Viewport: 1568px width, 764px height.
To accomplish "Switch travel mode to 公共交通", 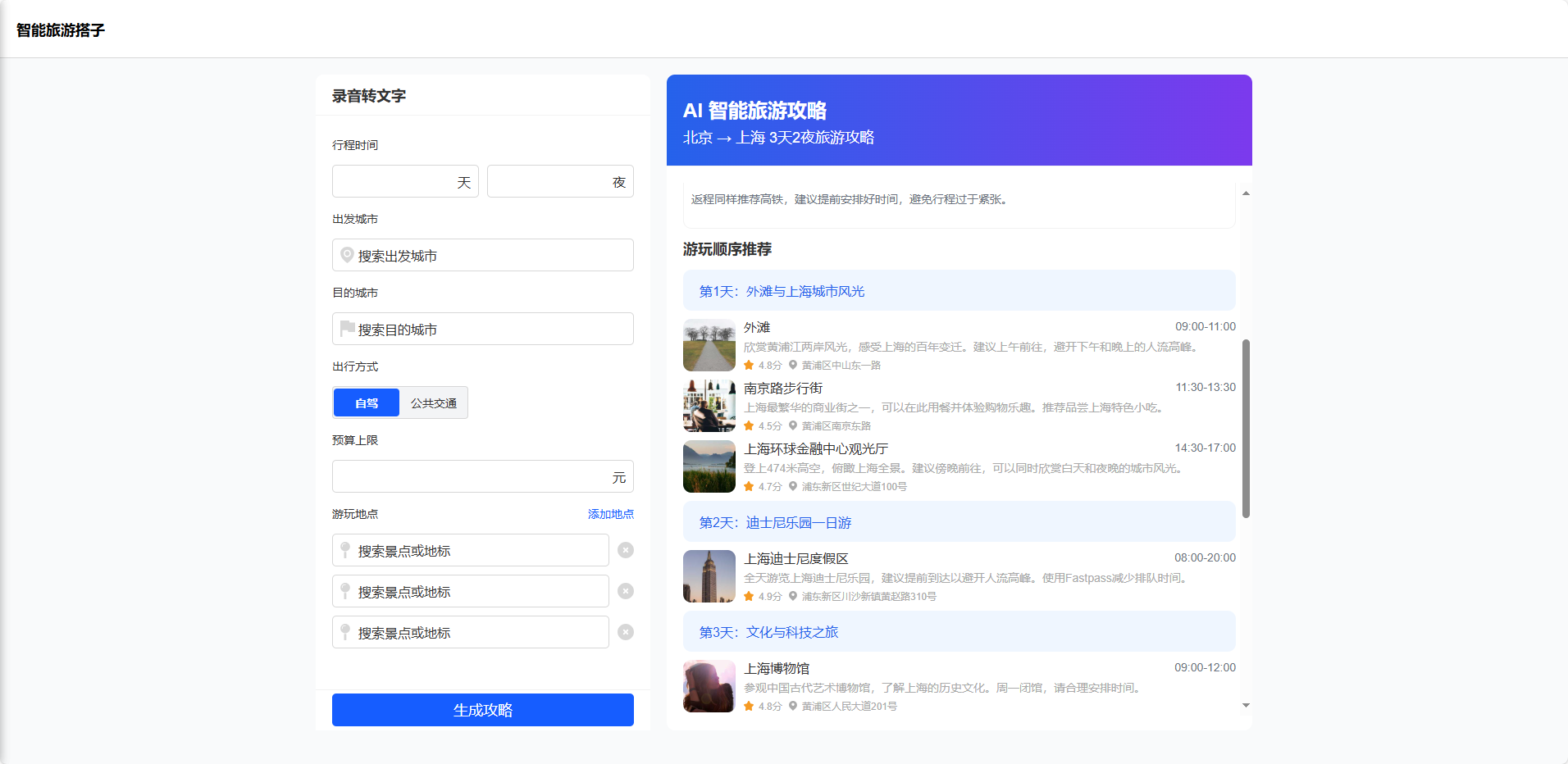I will [434, 402].
